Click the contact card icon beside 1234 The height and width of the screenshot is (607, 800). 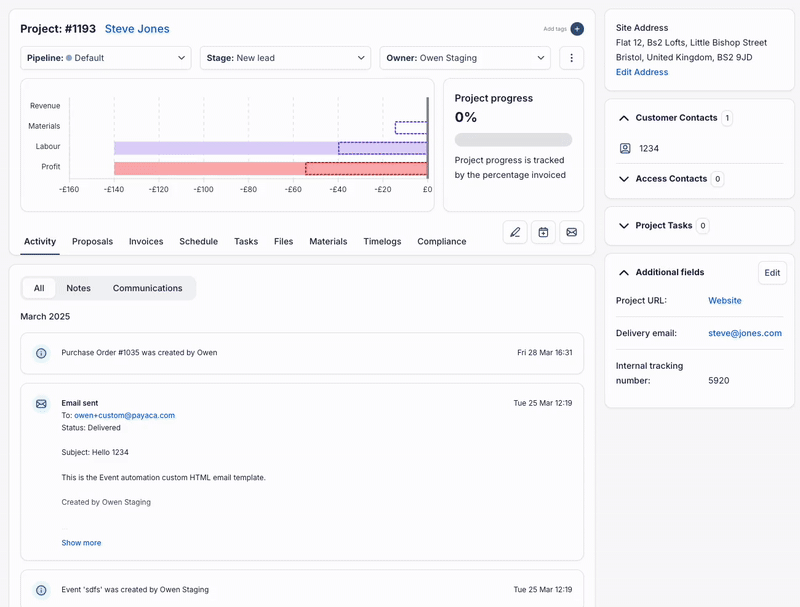coord(625,148)
